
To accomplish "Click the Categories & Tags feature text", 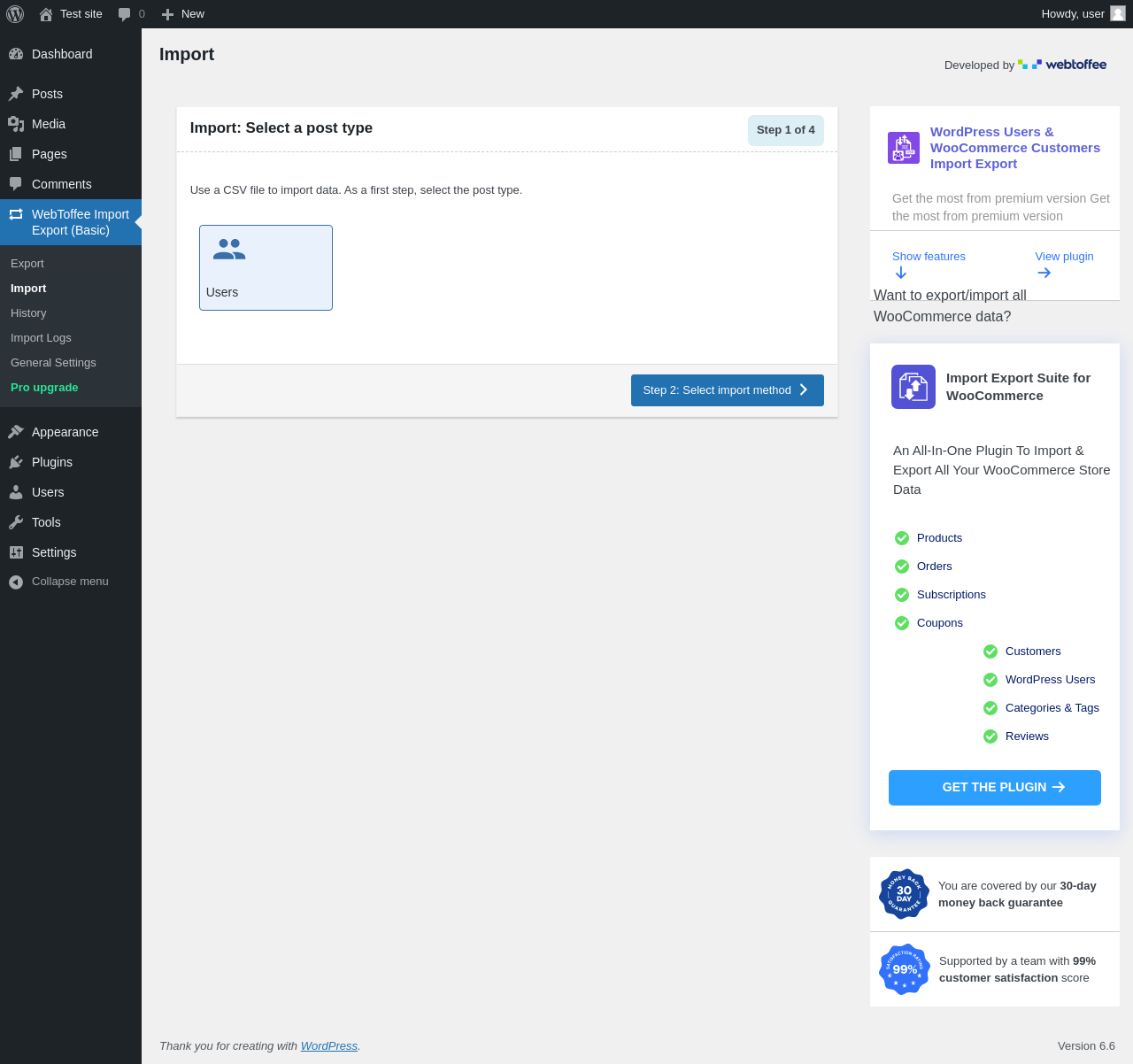I will point(1052,708).
